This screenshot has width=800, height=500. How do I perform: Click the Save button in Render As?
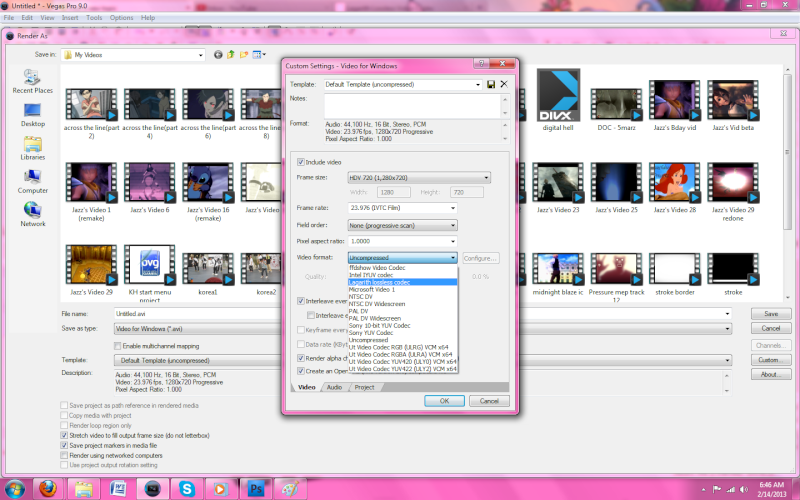(x=771, y=314)
